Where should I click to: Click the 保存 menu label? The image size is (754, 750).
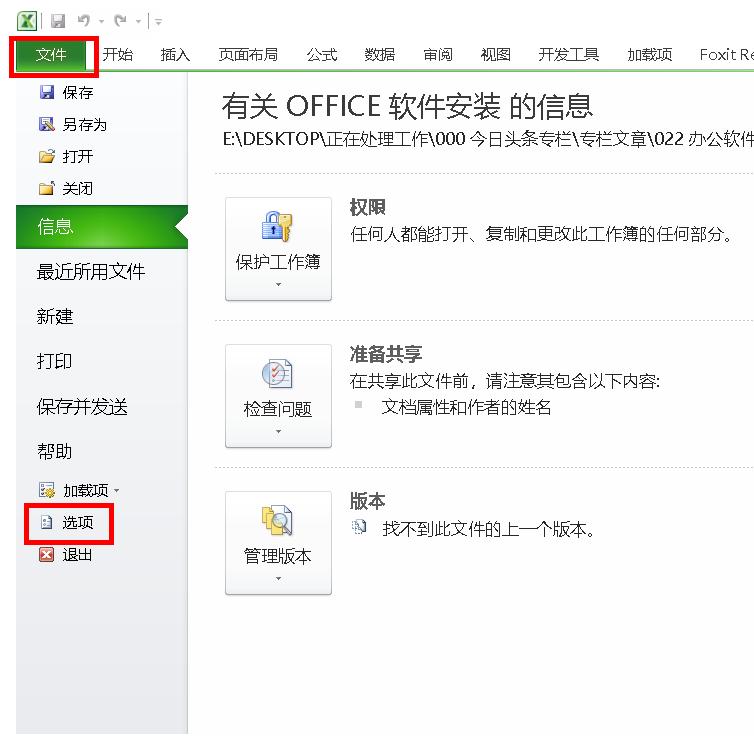click(x=78, y=92)
